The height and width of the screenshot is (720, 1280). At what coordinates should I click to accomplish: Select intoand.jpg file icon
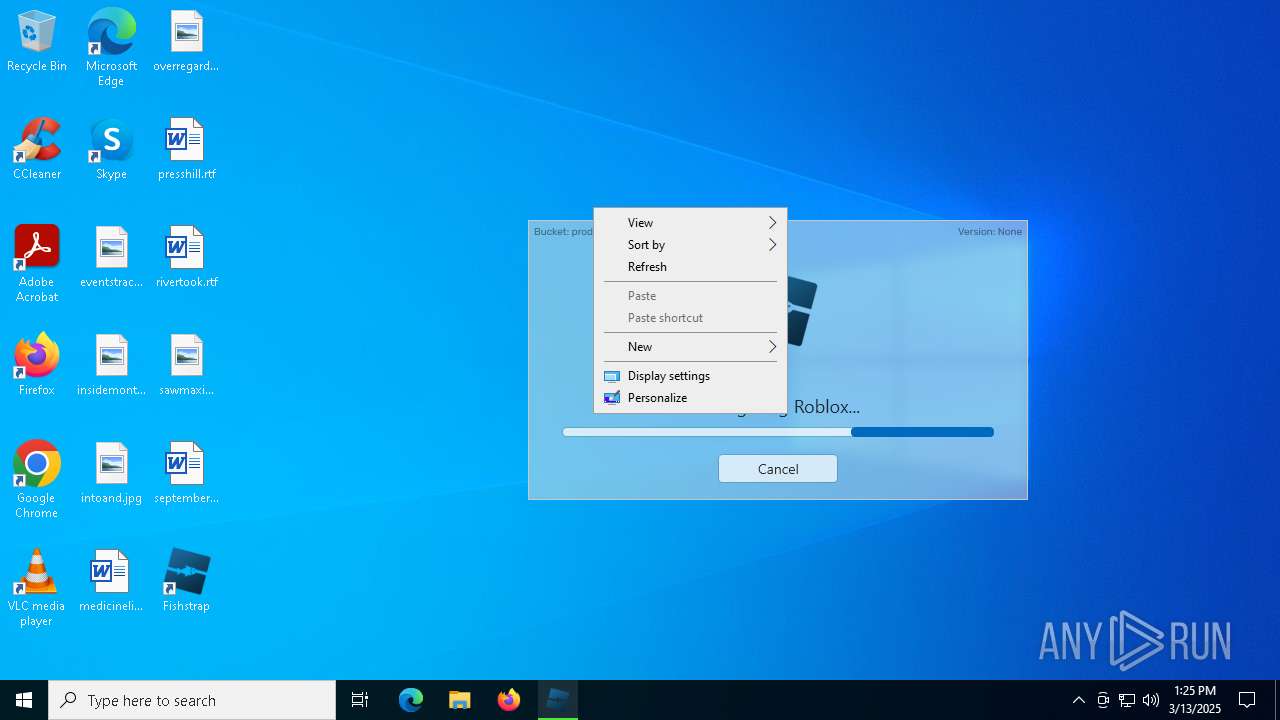[111, 474]
